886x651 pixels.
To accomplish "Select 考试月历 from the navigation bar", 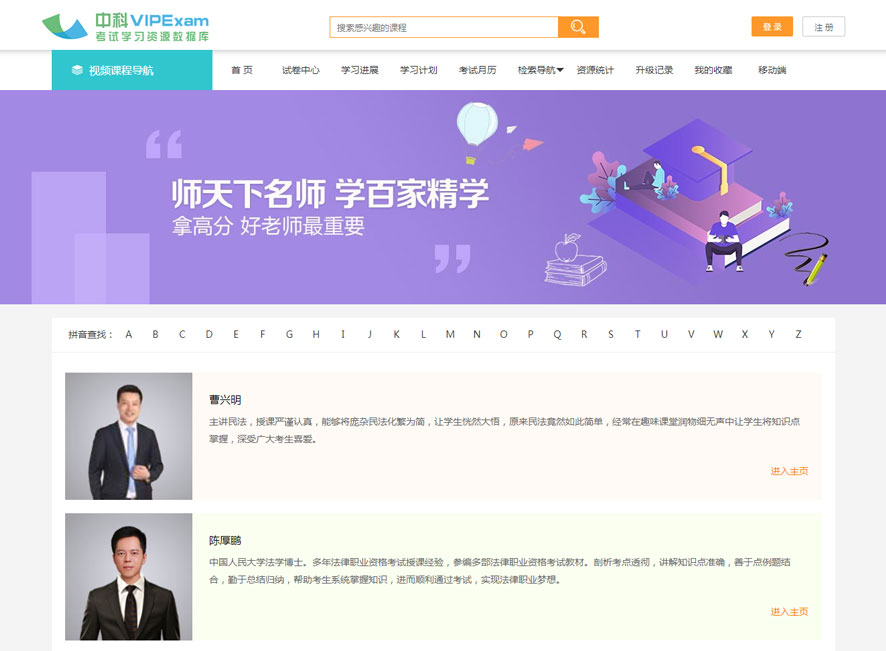I will pos(477,70).
